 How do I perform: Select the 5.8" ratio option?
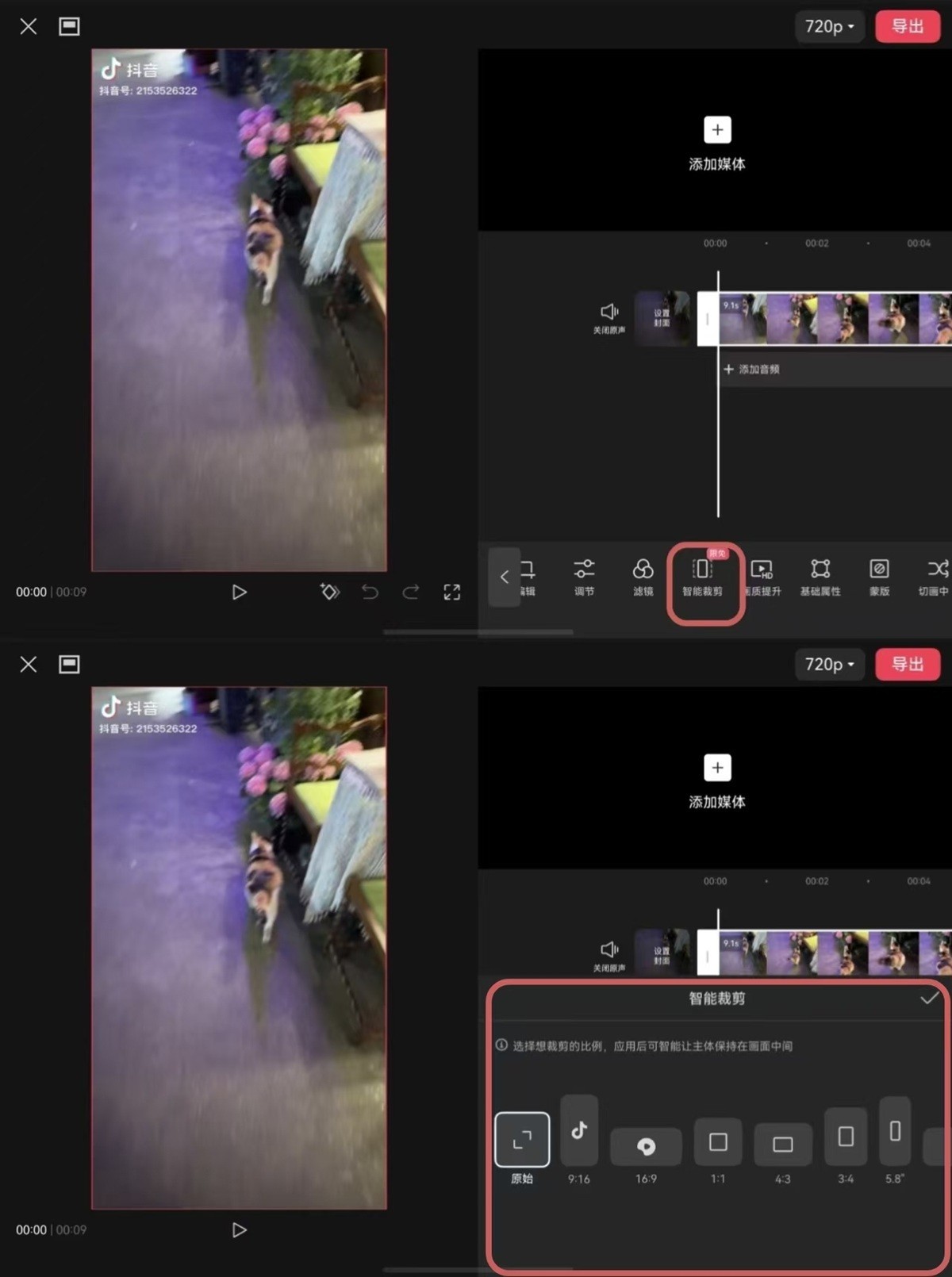click(x=895, y=1141)
